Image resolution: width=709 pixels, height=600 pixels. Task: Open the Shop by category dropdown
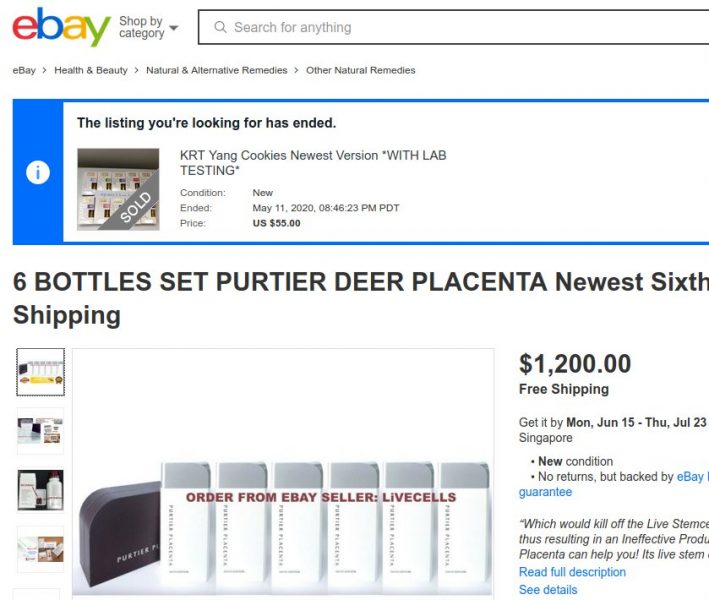pos(148,27)
